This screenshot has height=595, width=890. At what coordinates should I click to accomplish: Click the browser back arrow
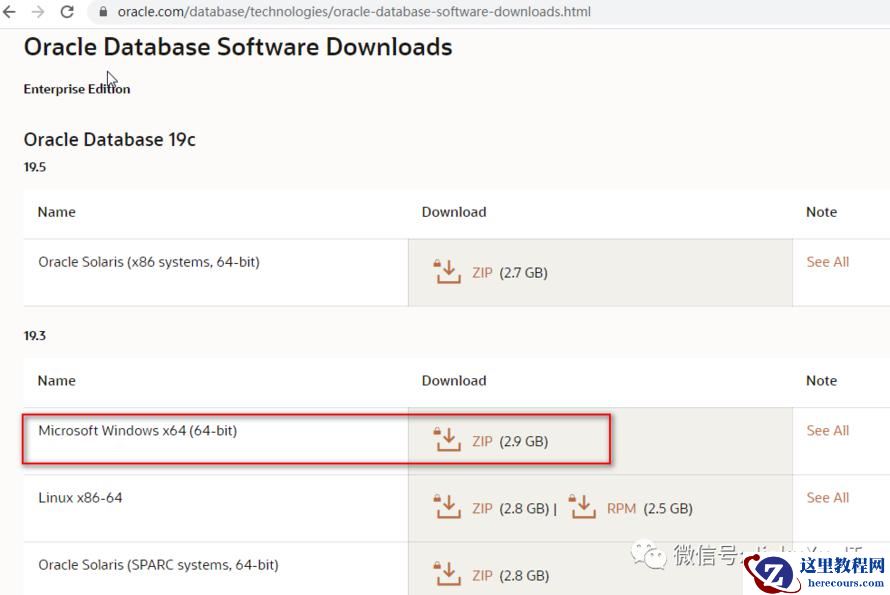[10, 12]
